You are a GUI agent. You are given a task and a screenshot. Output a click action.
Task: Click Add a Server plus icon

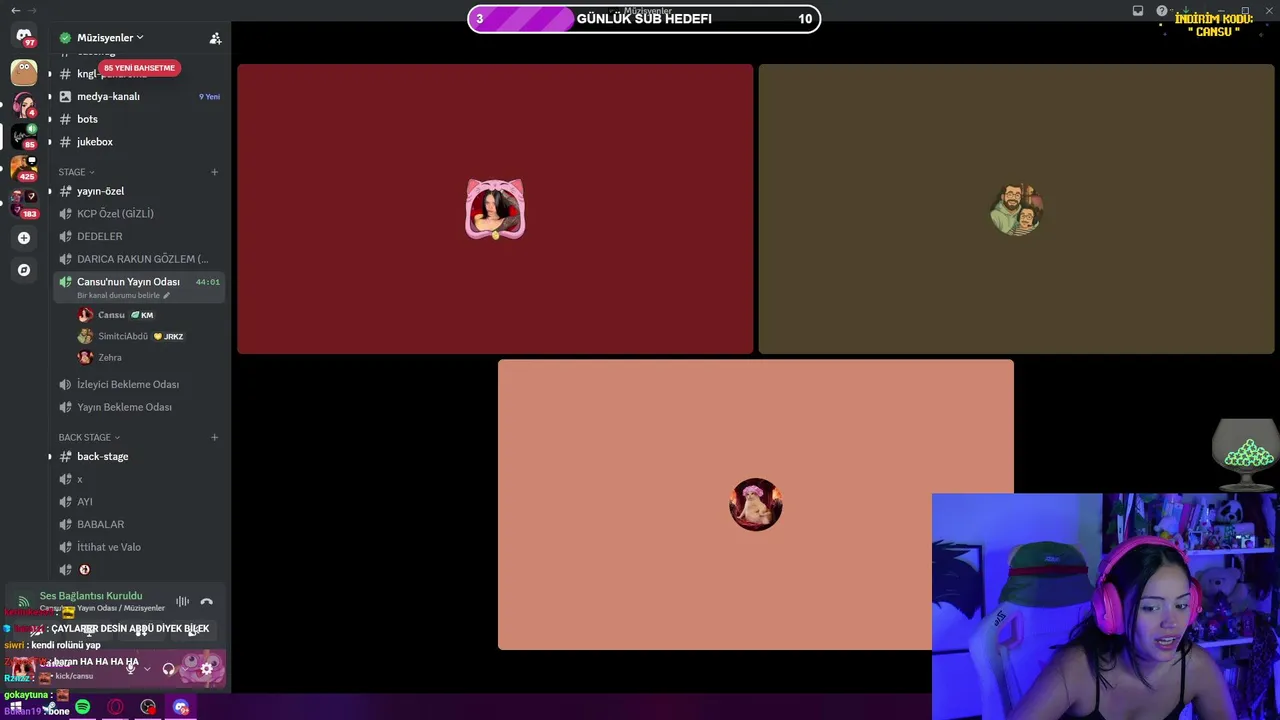click(24, 238)
